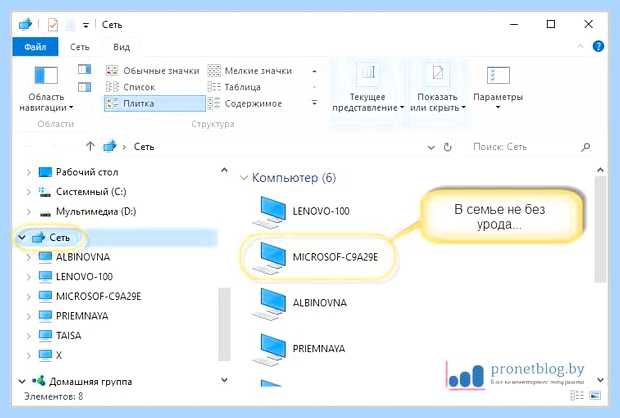The image size is (620, 418).
Task: Select PRIEMNAYA in the navigation tree
Action: tap(82, 316)
